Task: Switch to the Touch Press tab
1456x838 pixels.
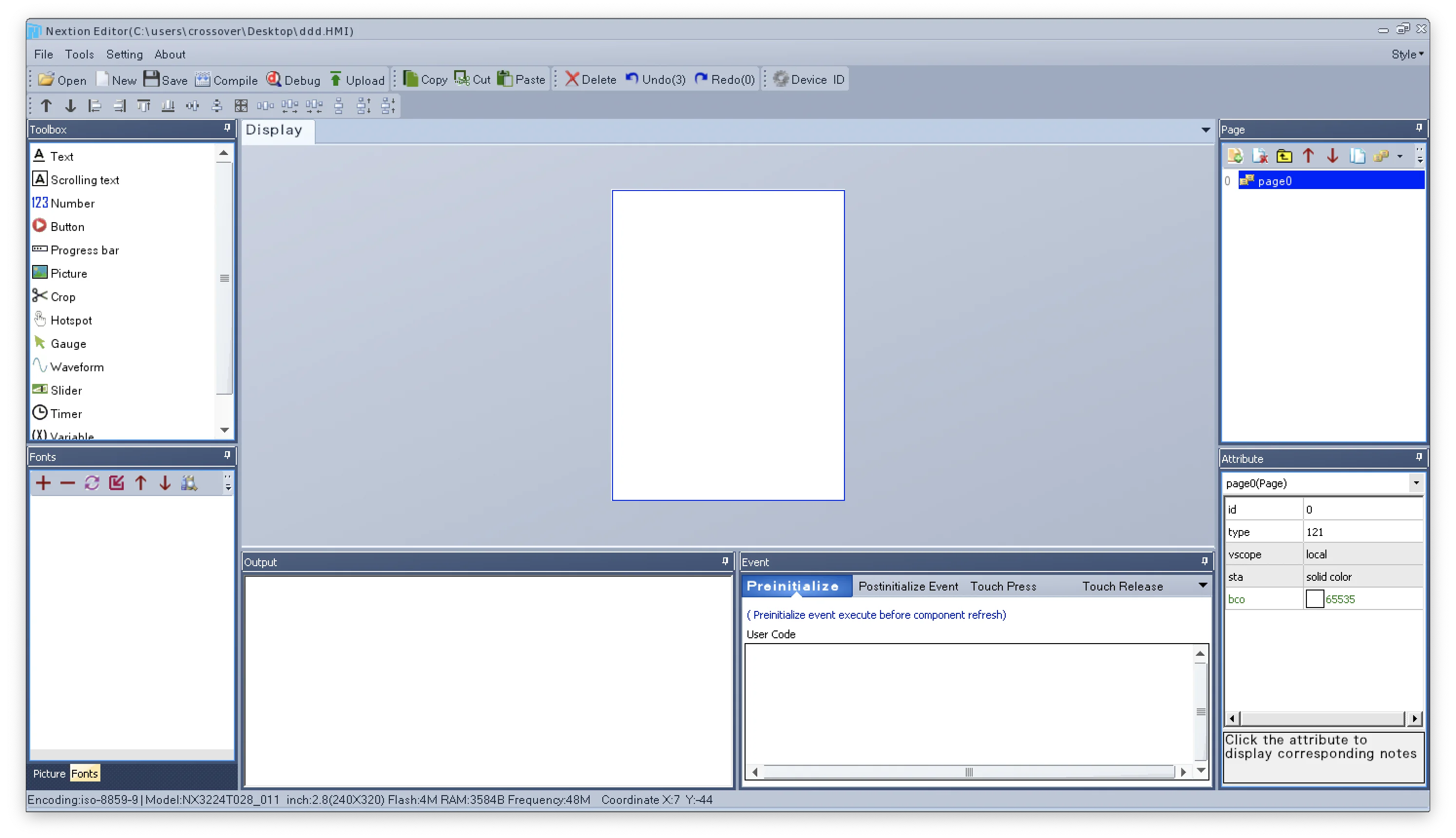Action: 1004,587
